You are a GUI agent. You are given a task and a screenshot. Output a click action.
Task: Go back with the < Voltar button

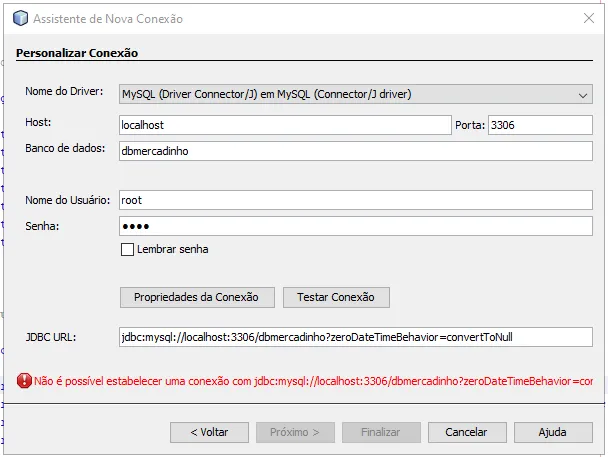pyautogui.click(x=209, y=432)
